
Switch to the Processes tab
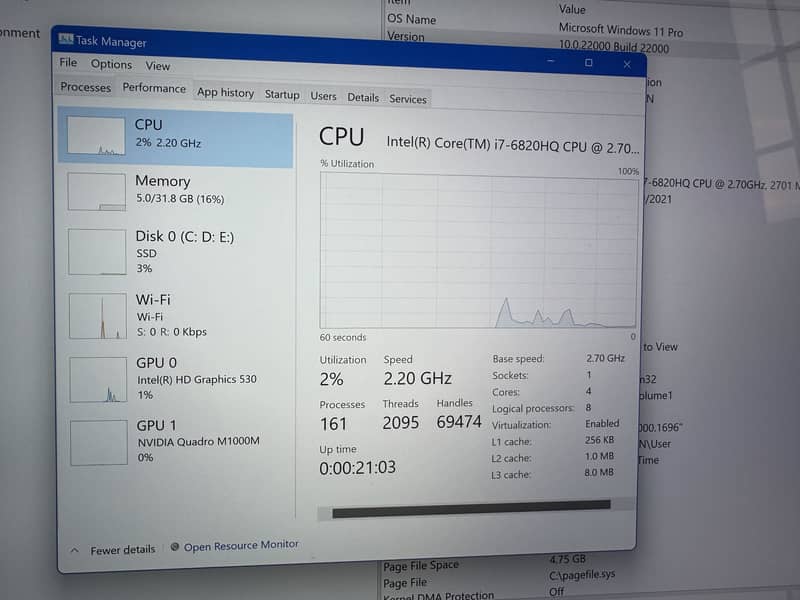[x=84, y=88]
